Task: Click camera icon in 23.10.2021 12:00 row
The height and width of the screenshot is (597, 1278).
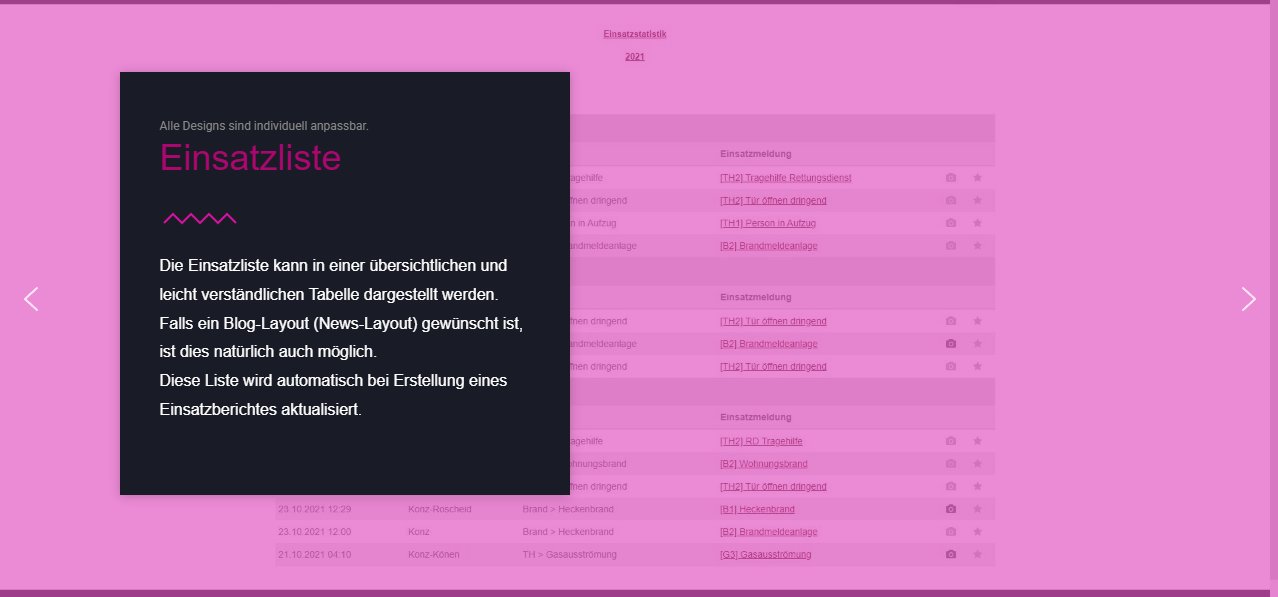Action: [x=951, y=532]
